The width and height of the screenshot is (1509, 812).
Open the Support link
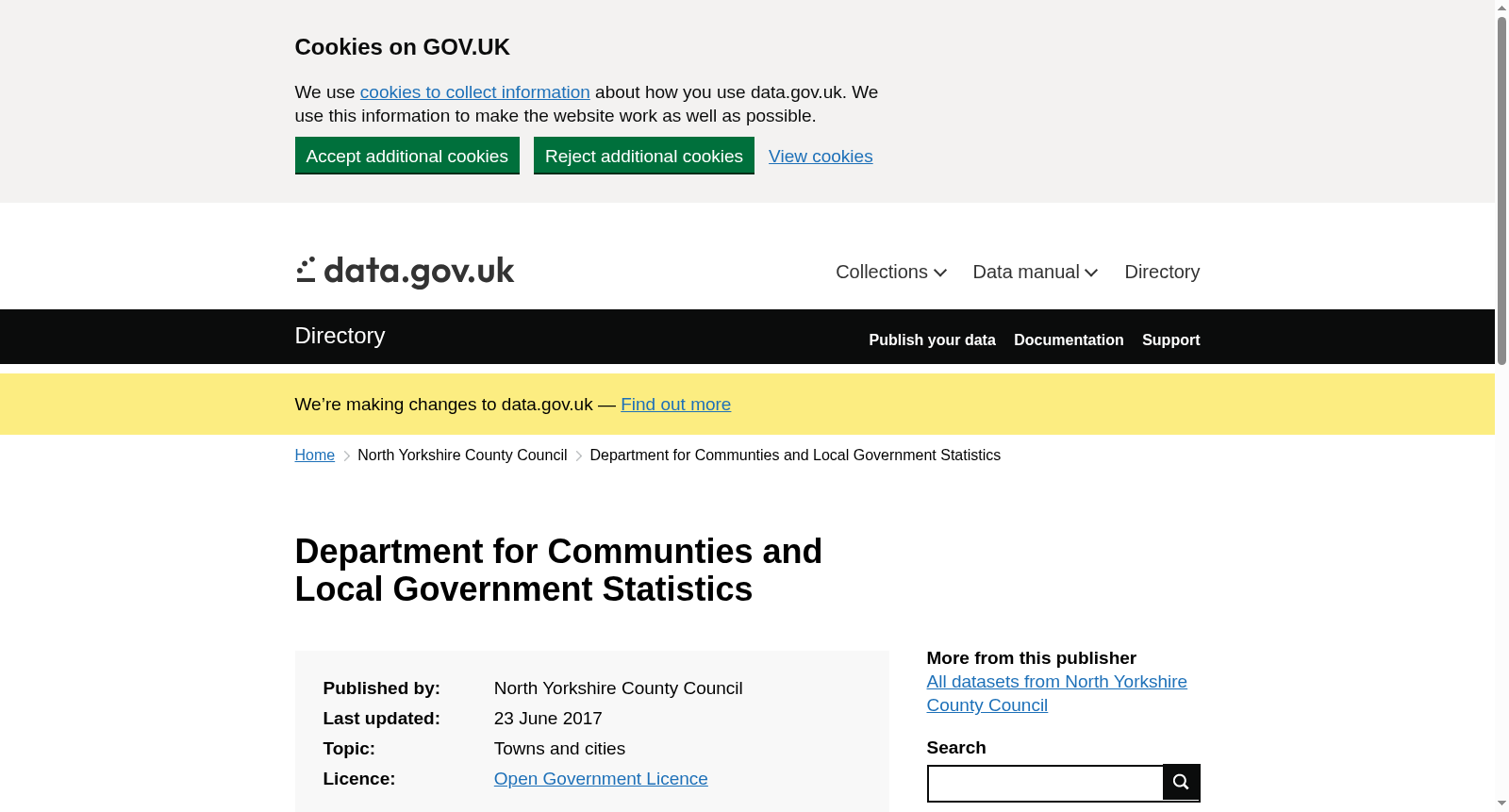pyautogui.click(x=1170, y=340)
